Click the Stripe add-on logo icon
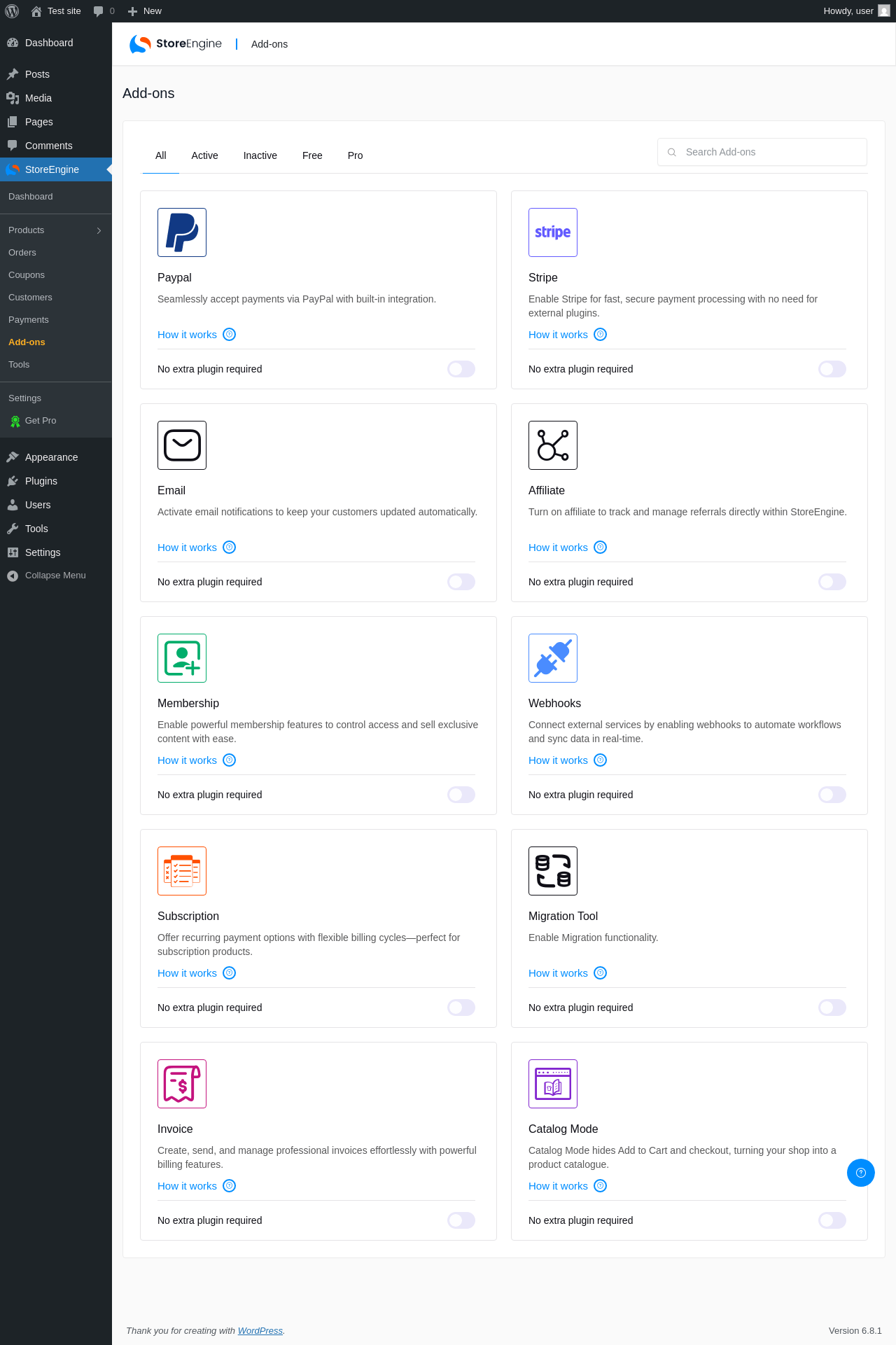 [x=553, y=232]
